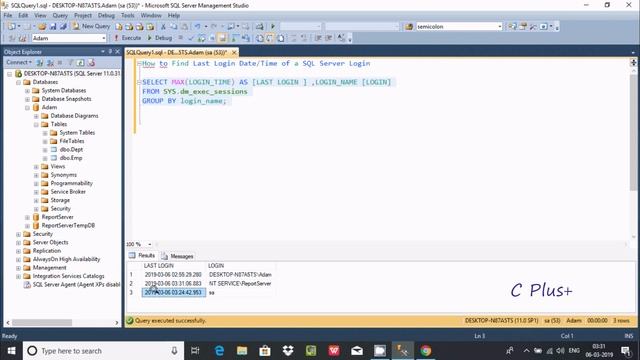The image size is (640, 360).
Task: Click the Open File folder icon
Action: tap(42, 26)
